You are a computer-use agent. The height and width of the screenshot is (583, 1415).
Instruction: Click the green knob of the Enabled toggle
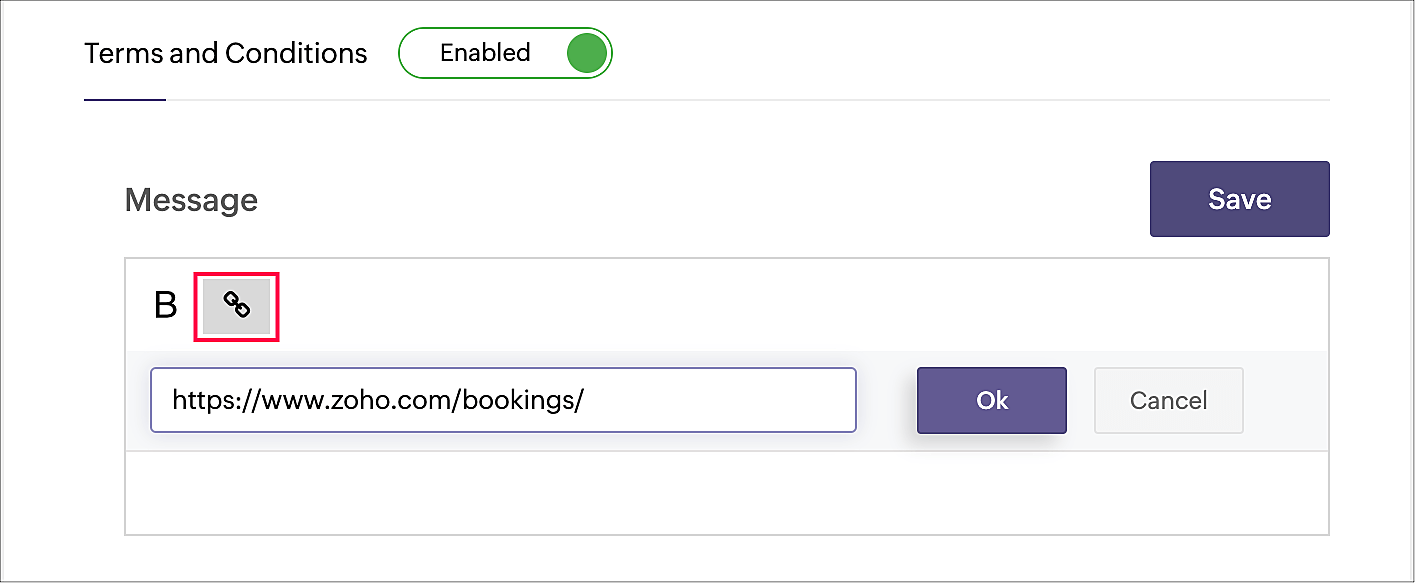587,54
